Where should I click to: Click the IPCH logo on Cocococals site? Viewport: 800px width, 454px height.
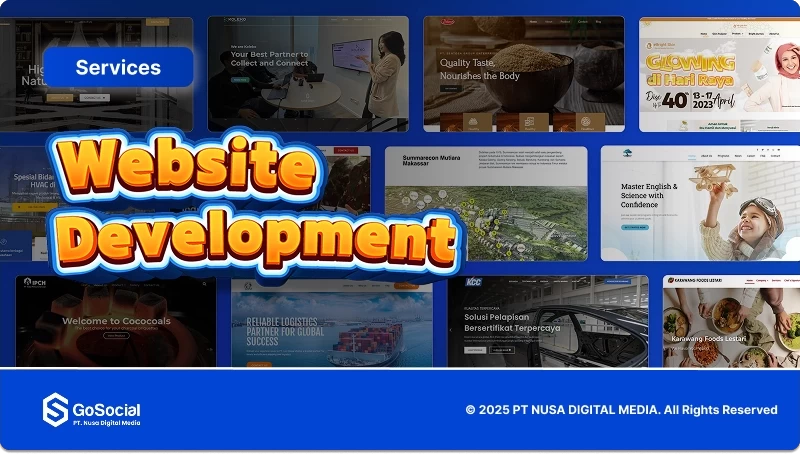pyautogui.click(x=35, y=283)
